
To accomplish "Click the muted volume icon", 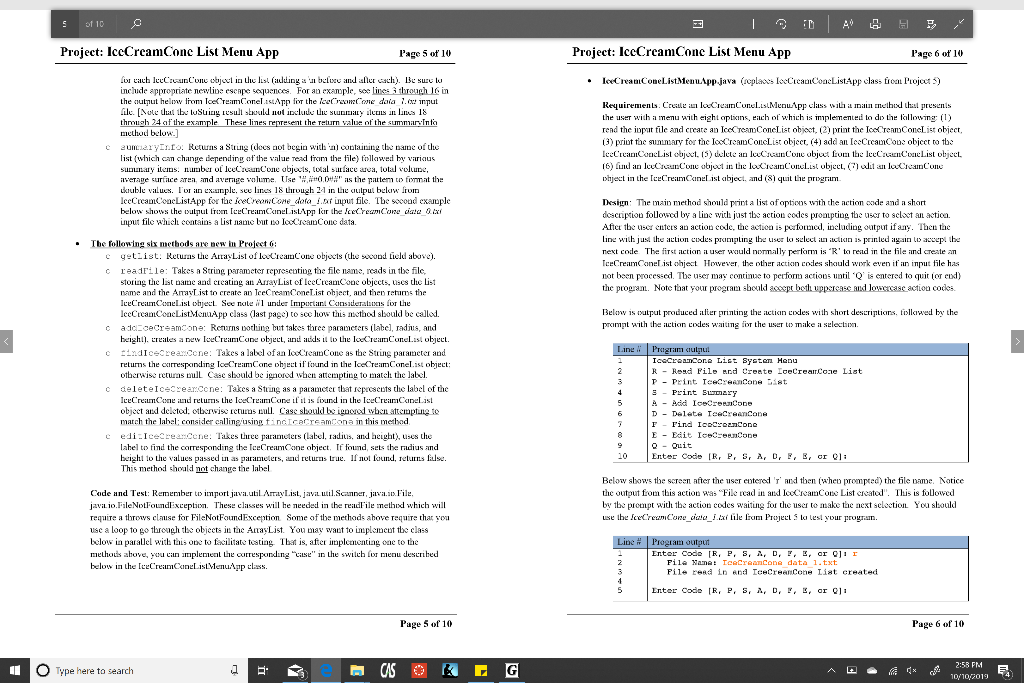I will 912,671.
